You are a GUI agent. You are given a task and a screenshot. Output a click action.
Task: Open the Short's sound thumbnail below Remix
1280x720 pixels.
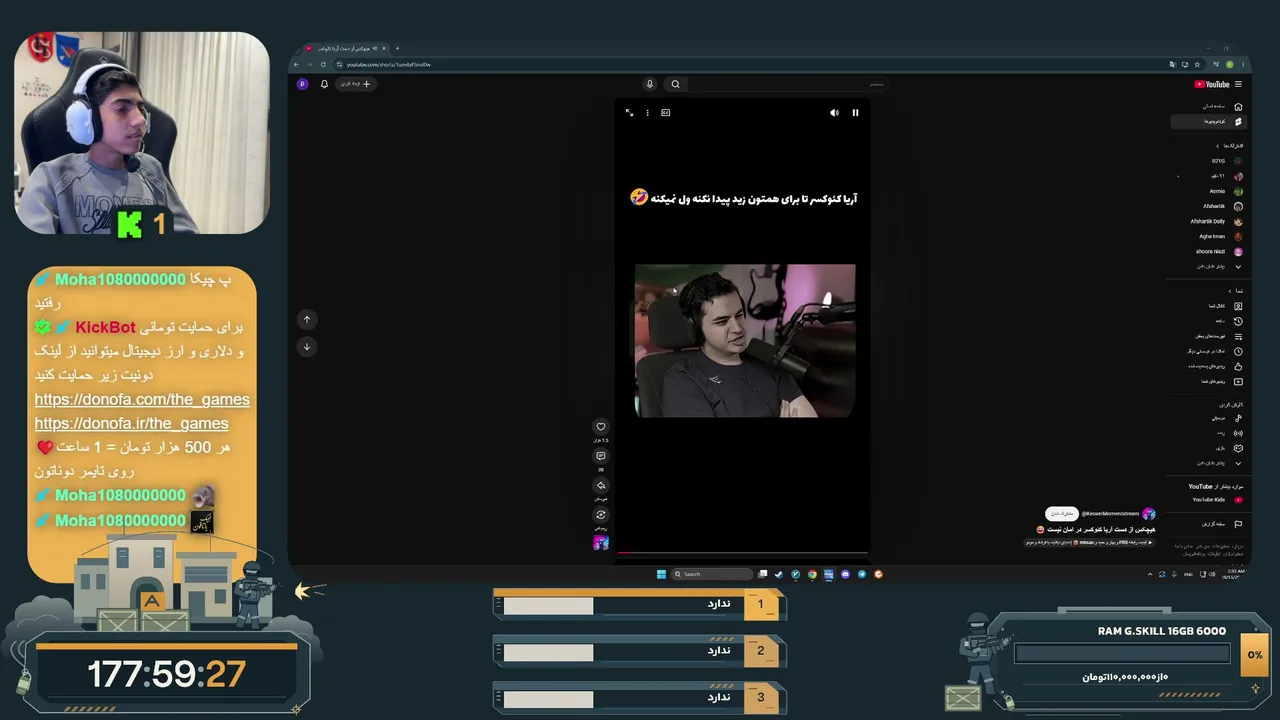[600, 543]
